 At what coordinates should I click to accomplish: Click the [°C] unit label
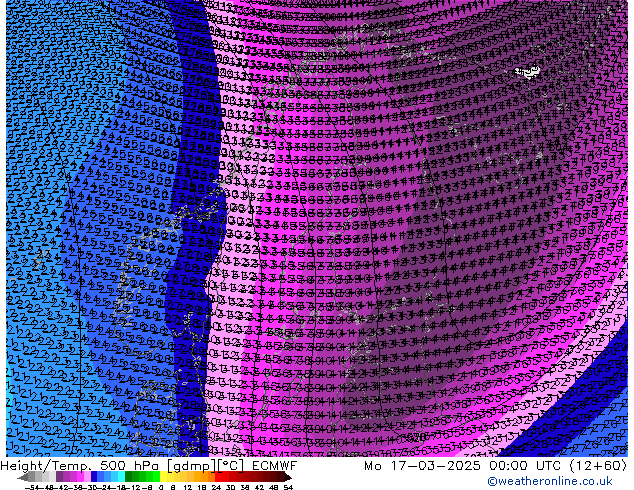[x=232, y=466]
